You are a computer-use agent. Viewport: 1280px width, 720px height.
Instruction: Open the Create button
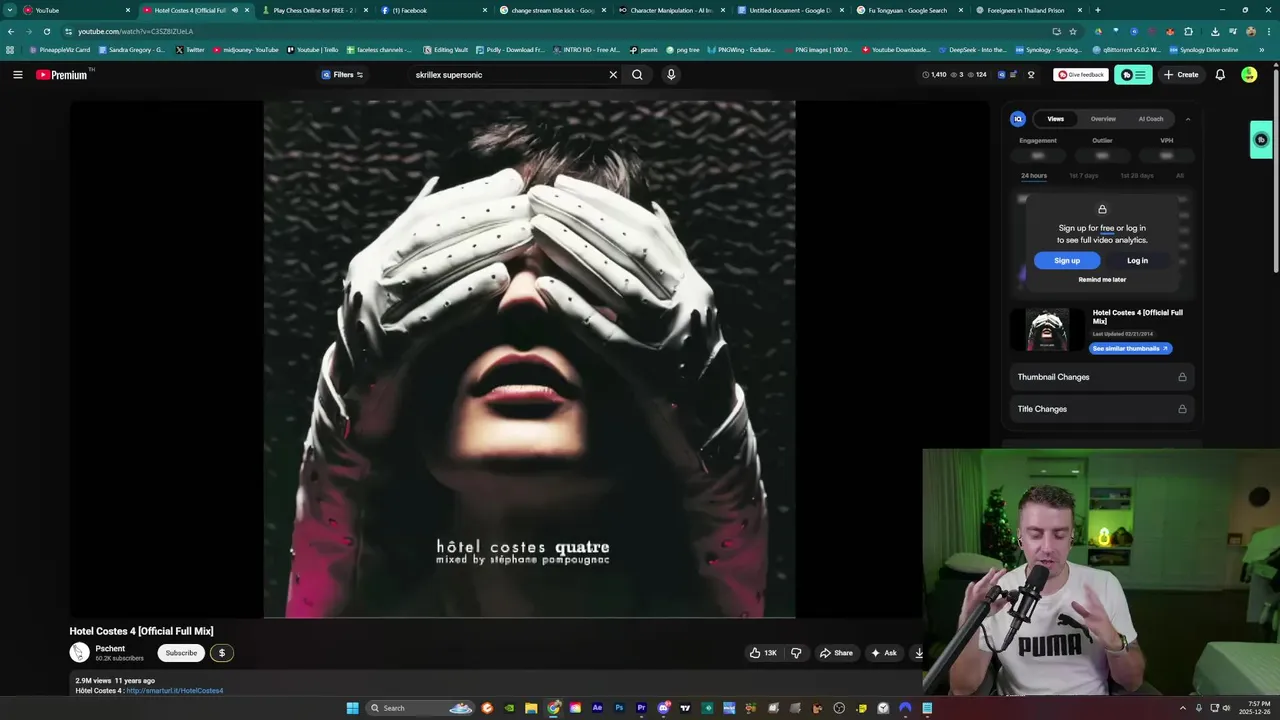pos(1181,75)
